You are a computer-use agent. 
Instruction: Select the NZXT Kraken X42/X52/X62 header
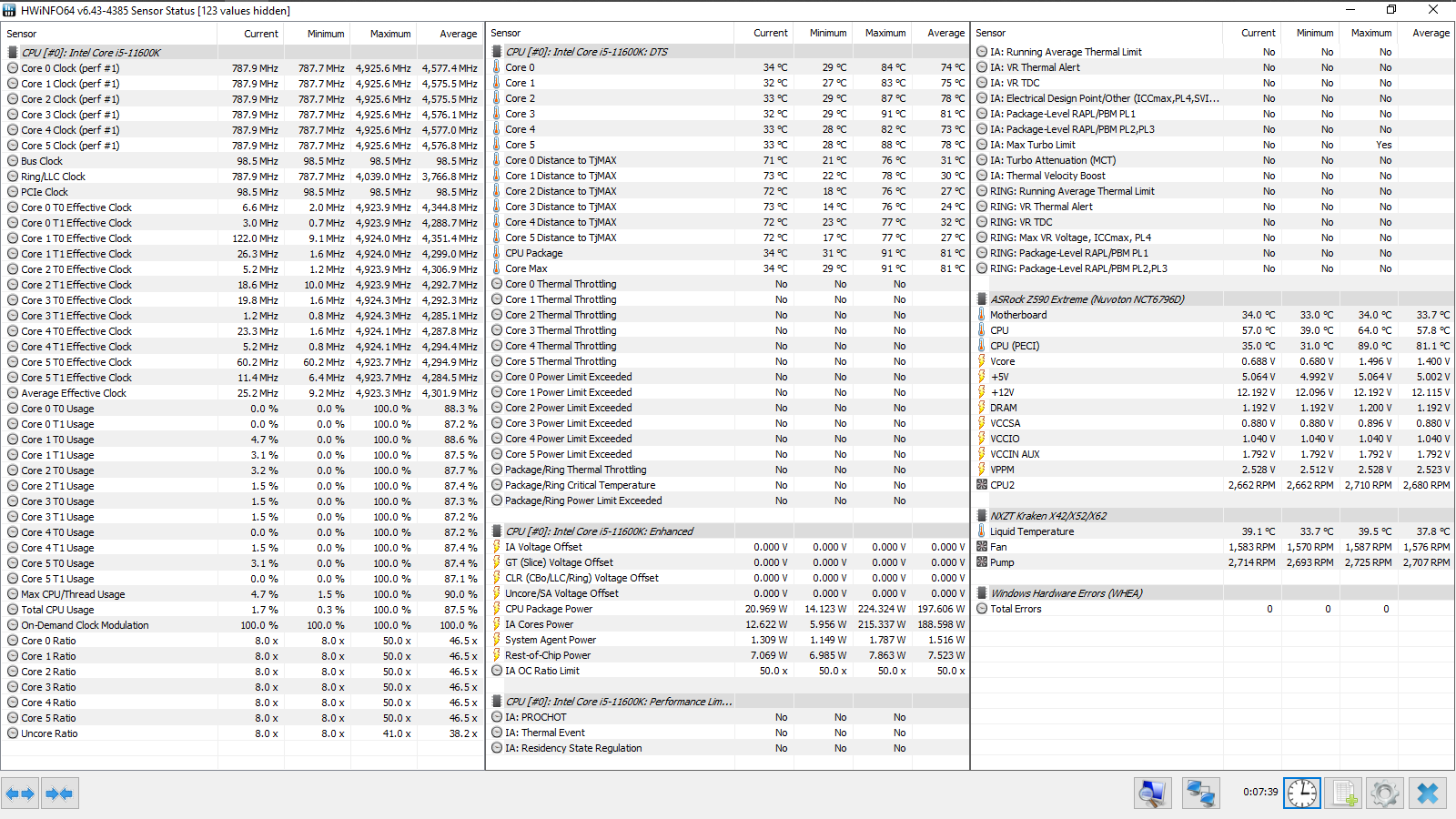1214,516
